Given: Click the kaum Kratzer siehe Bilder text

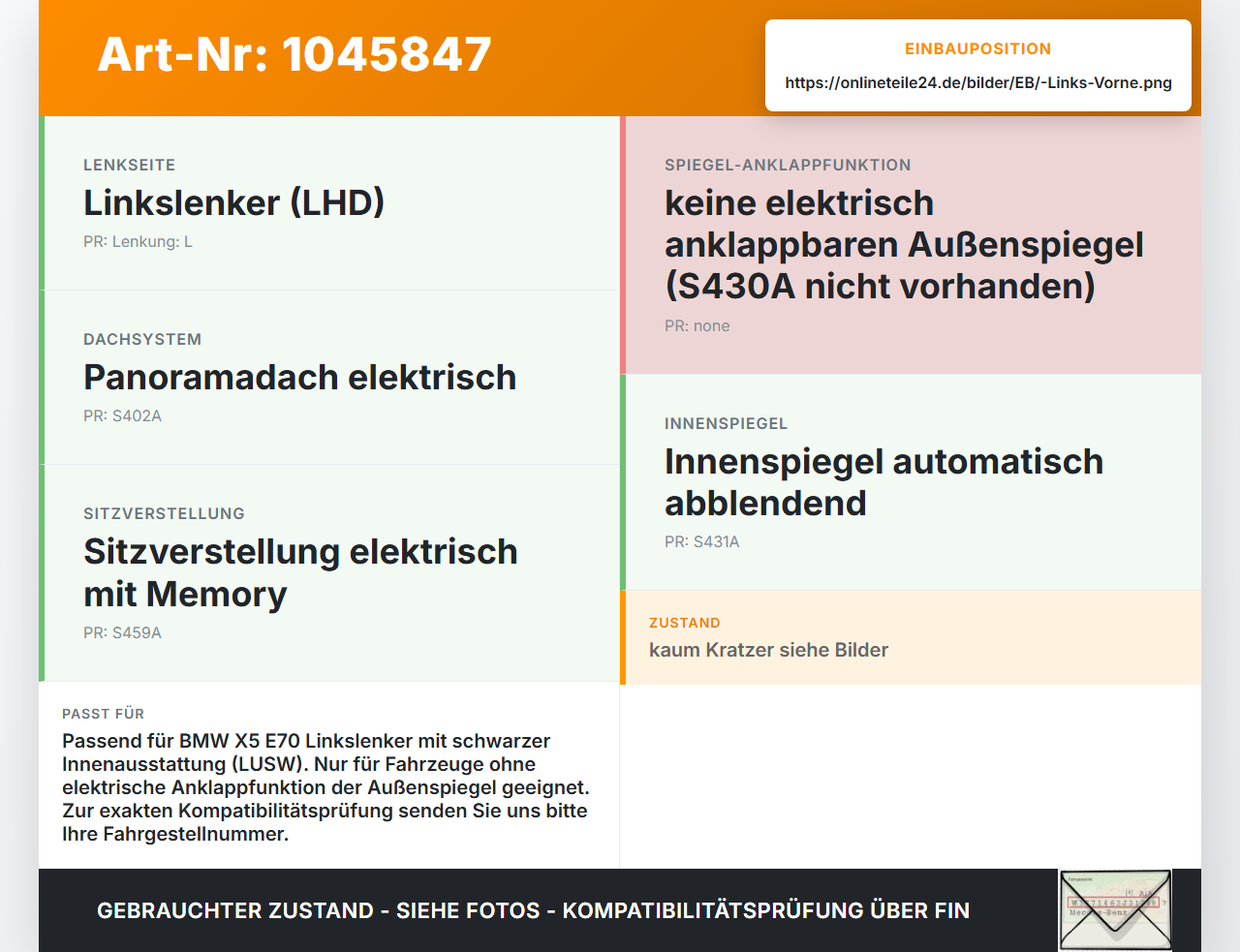Looking at the screenshot, I should 768,650.
